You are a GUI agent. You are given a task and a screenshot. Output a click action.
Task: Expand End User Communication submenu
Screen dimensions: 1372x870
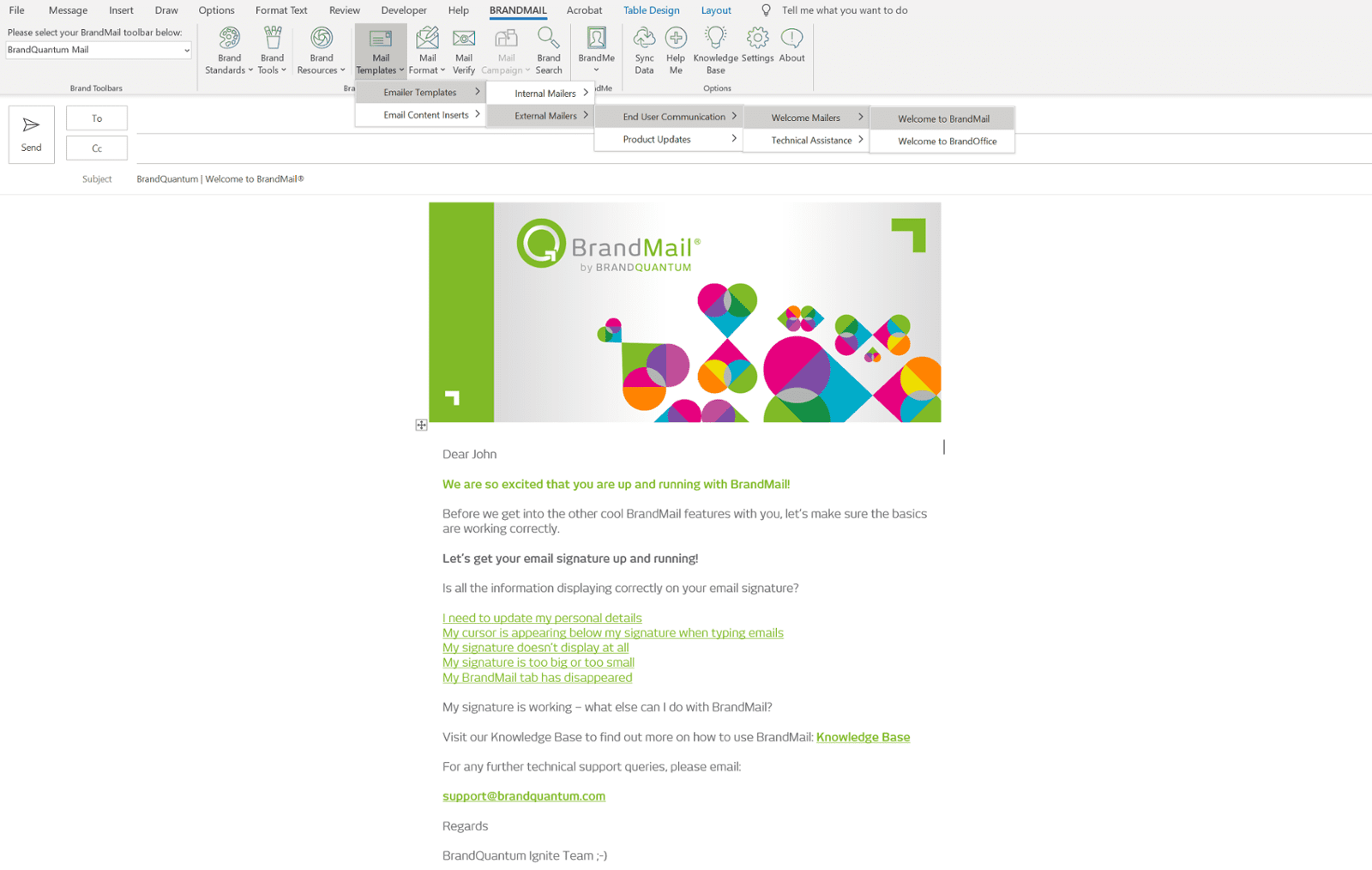pyautogui.click(x=668, y=116)
